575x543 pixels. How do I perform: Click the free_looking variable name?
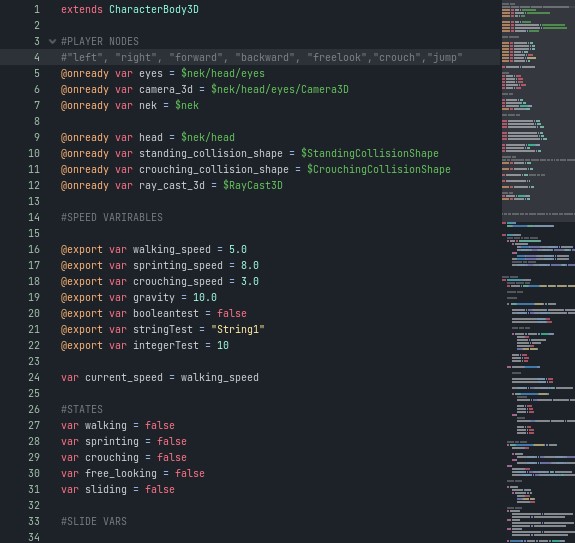tap(121, 473)
